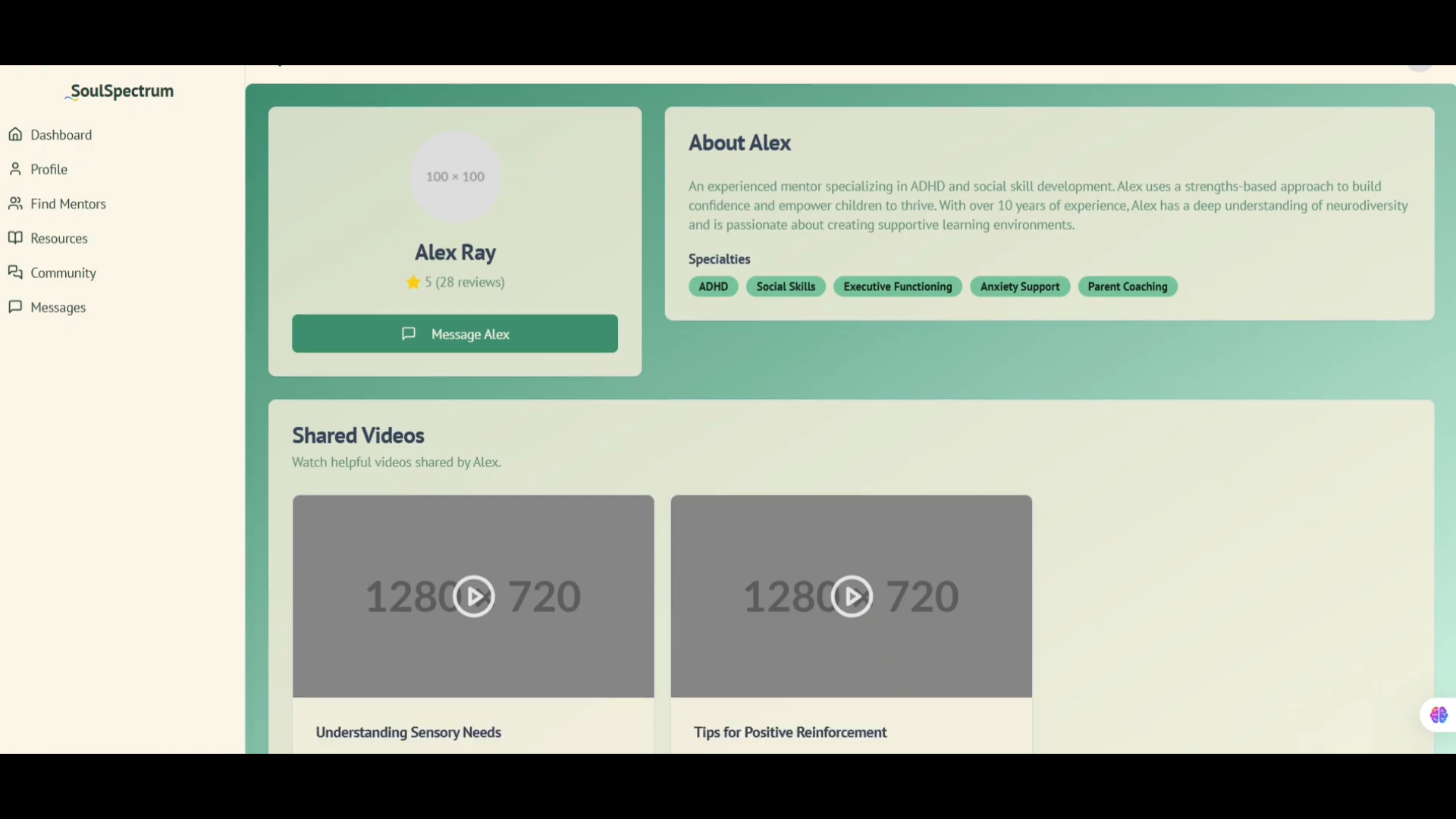This screenshot has width=1456, height=819.
Task: Click the Anxiety Support tag
Action: click(x=1019, y=287)
